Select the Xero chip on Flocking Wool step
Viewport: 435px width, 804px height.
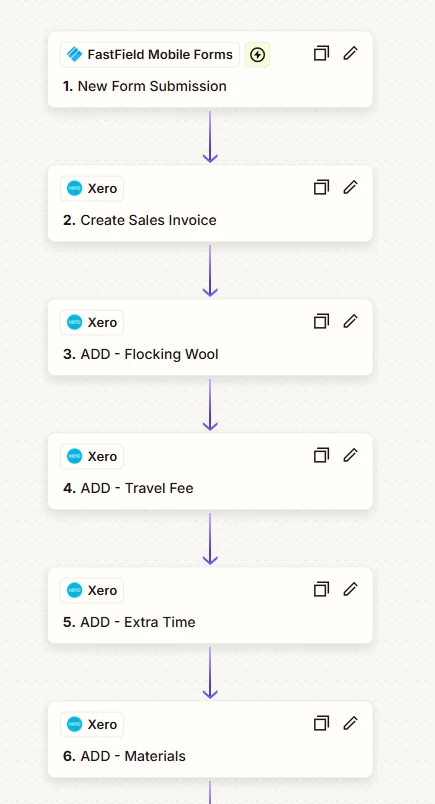click(92, 323)
